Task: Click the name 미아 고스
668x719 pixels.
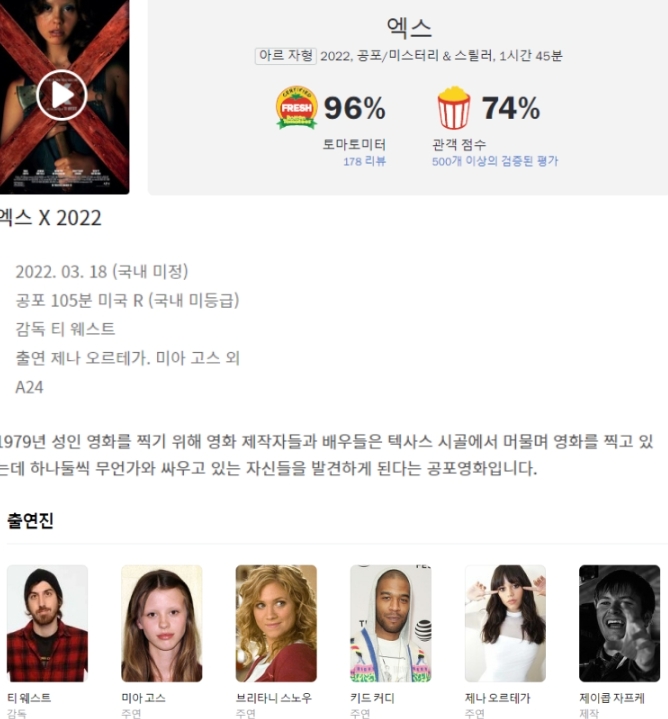Action: click(x=144, y=698)
